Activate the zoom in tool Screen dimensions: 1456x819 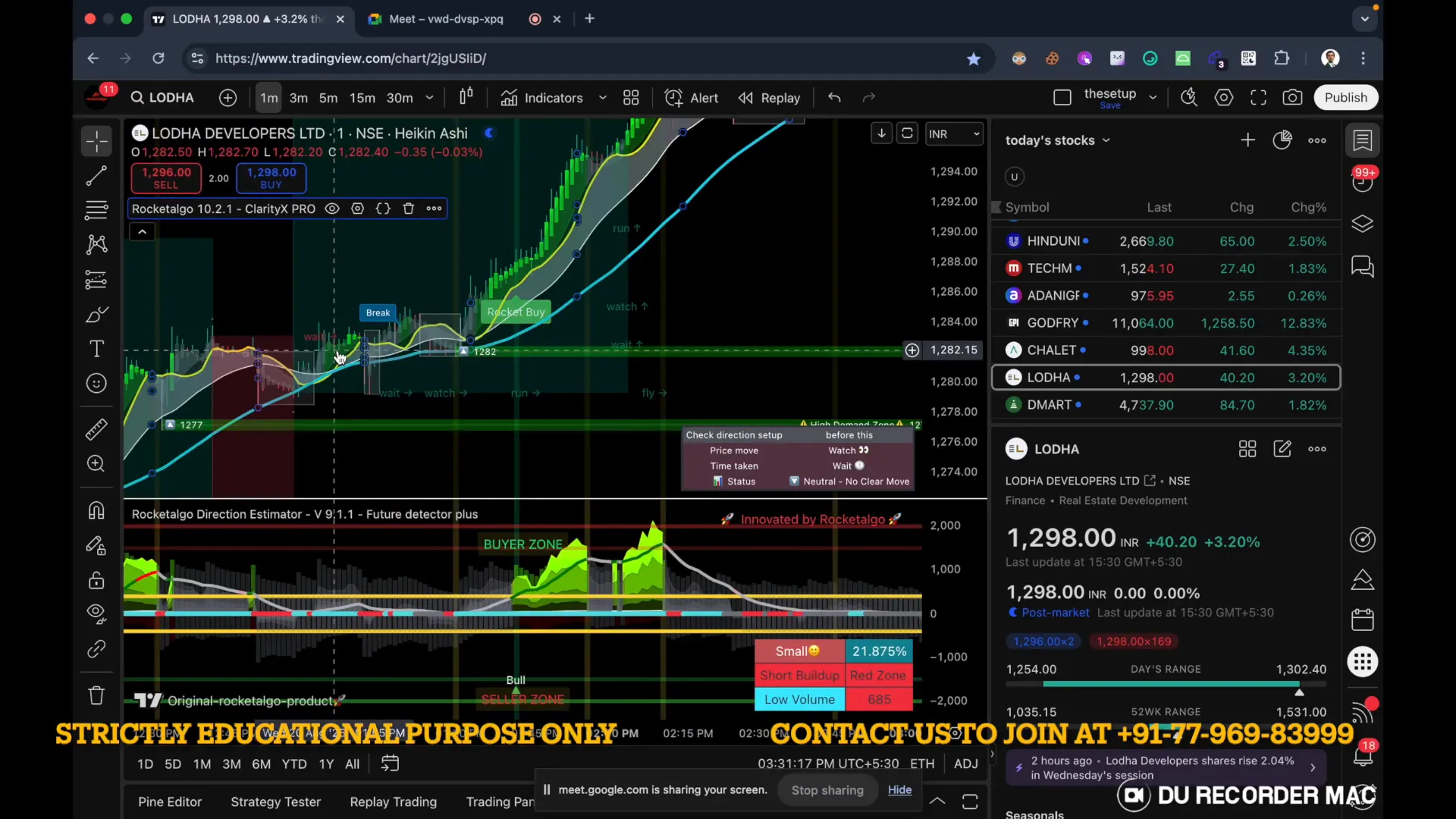coord(96,463)
